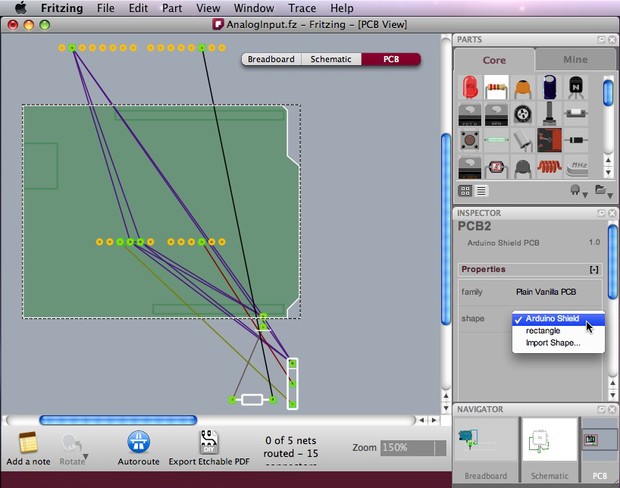Open the Fritzing application menu
The width and height of the screenshot is (620, 488).
[62, 8]
